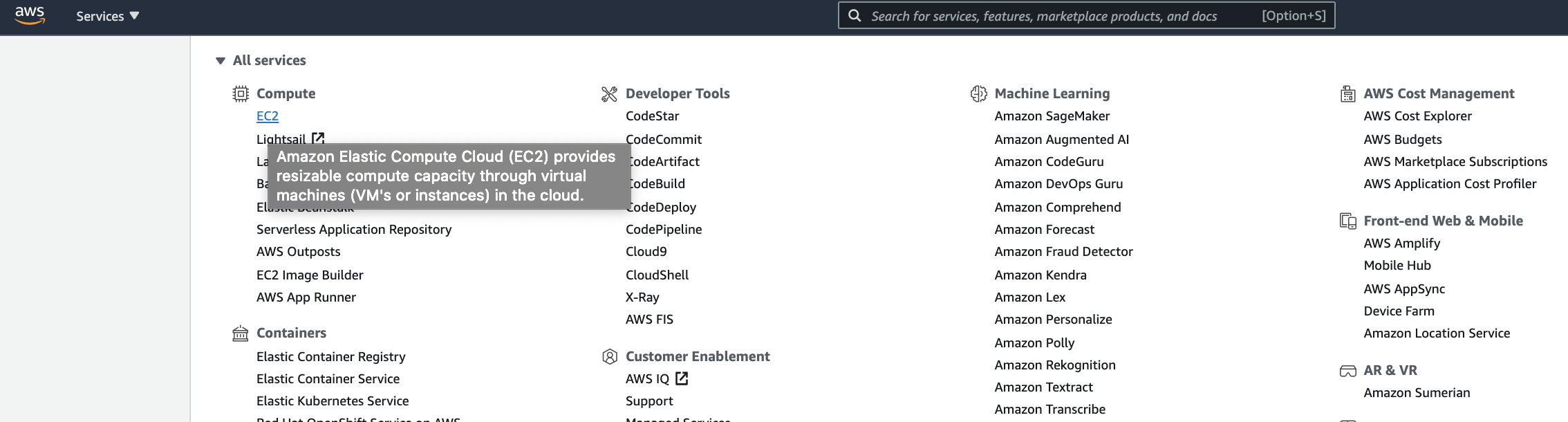Image resolution: width=1568 pixels, height=422 pixels.
Task: Open Amazon SageMaker
Action: pyautogui.click(x=1052, y=116)
